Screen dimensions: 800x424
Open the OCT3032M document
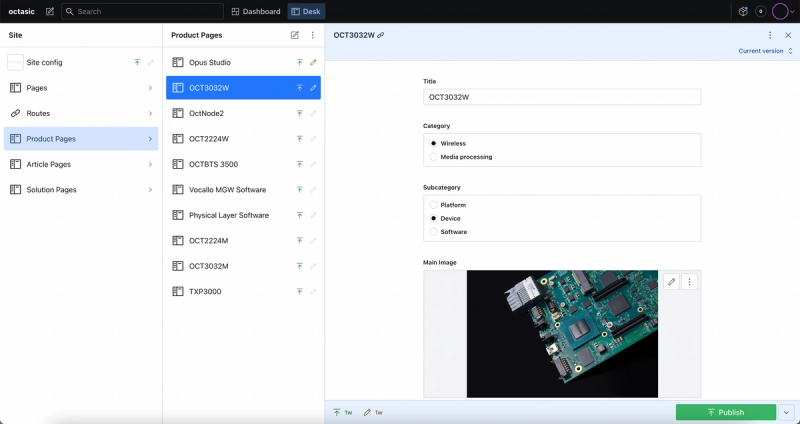click(243, 266)
